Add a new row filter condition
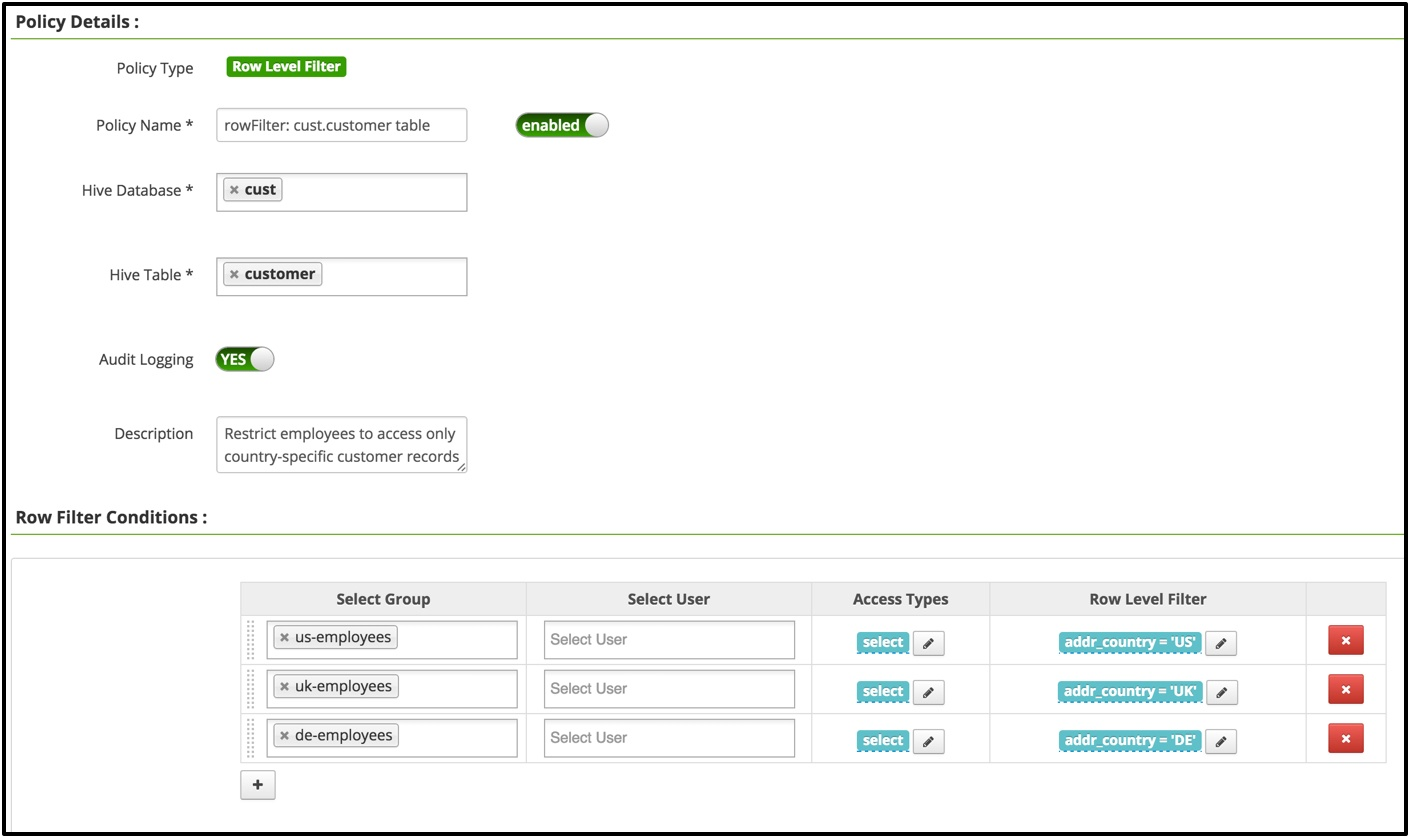This screenshot has height=838, width=1410. 258,786
